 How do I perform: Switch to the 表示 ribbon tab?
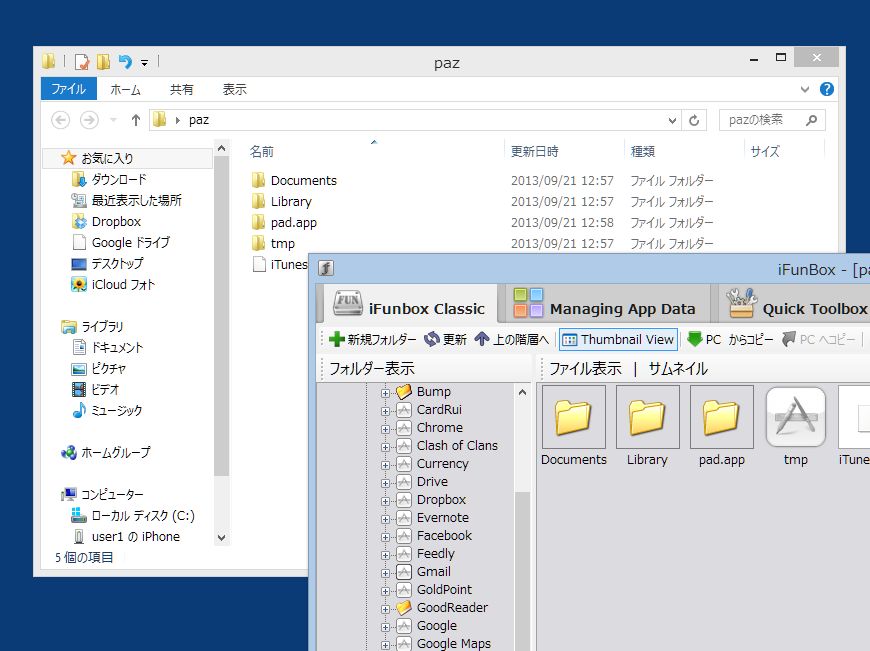point(234,89)
